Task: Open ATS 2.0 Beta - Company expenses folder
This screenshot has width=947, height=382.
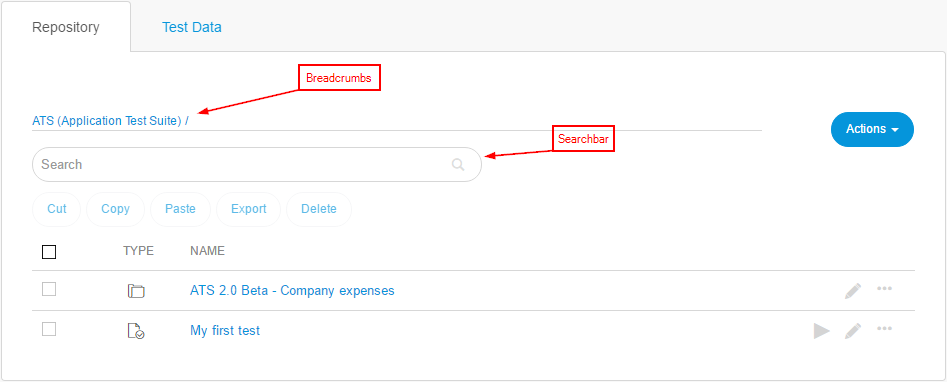Action: (292, 291)
